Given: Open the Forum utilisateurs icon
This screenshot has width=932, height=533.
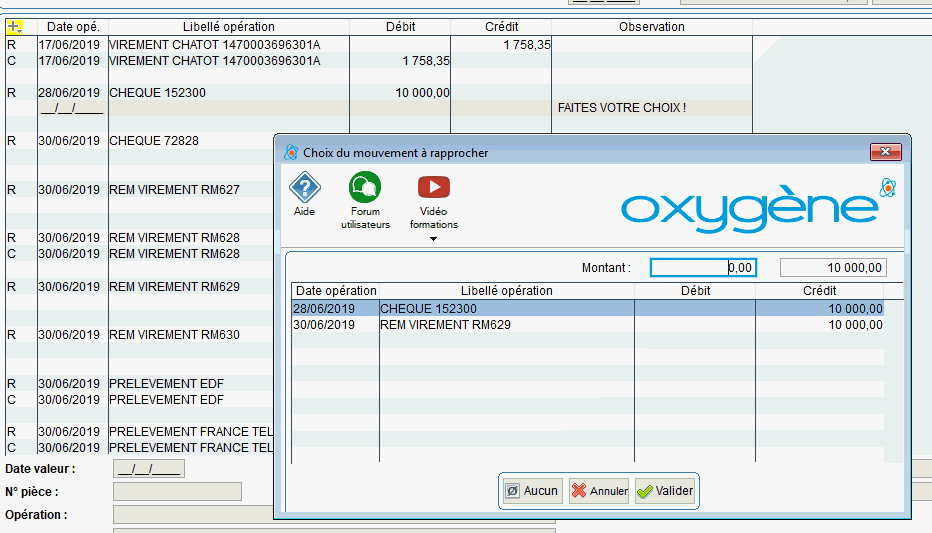Looking at the screenshot, I should [x=365, y=187].
